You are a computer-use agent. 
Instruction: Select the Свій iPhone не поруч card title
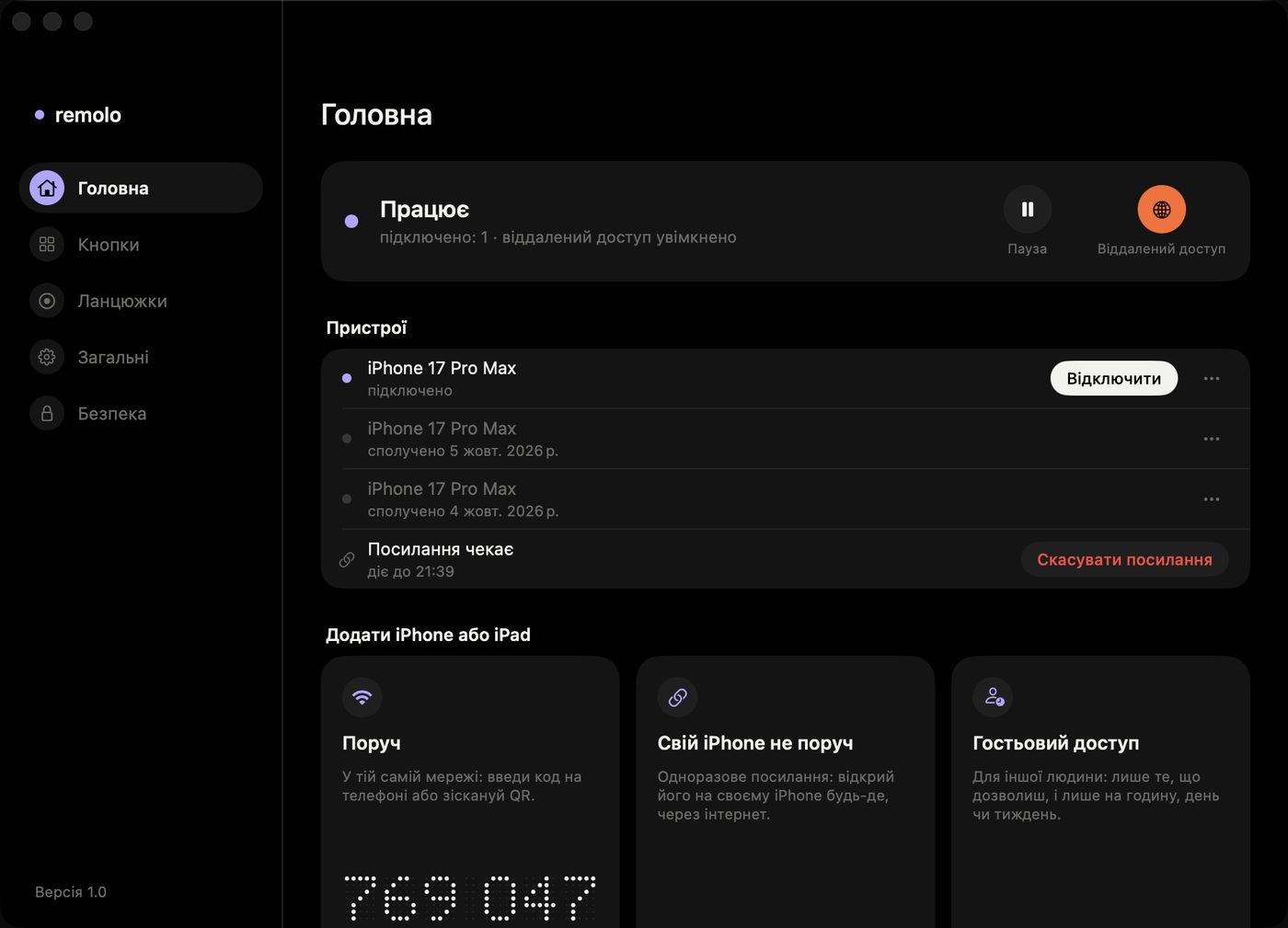coord(755,743)
